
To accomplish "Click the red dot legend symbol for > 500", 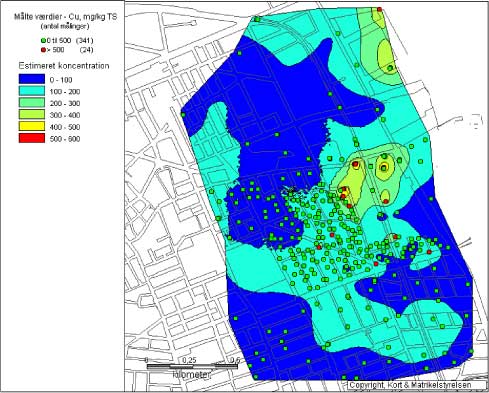I will [x=43, y=50].
